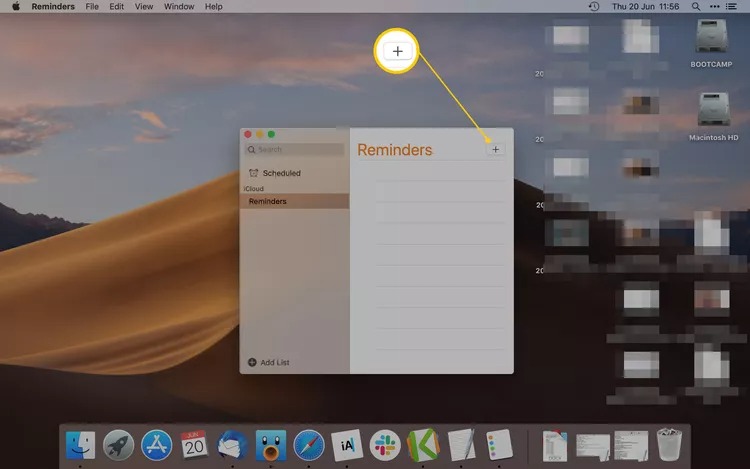Screen dimensions: 750x469
Task: Click the alarm clock icon beside Scheduled
Action: click(254, 173)
